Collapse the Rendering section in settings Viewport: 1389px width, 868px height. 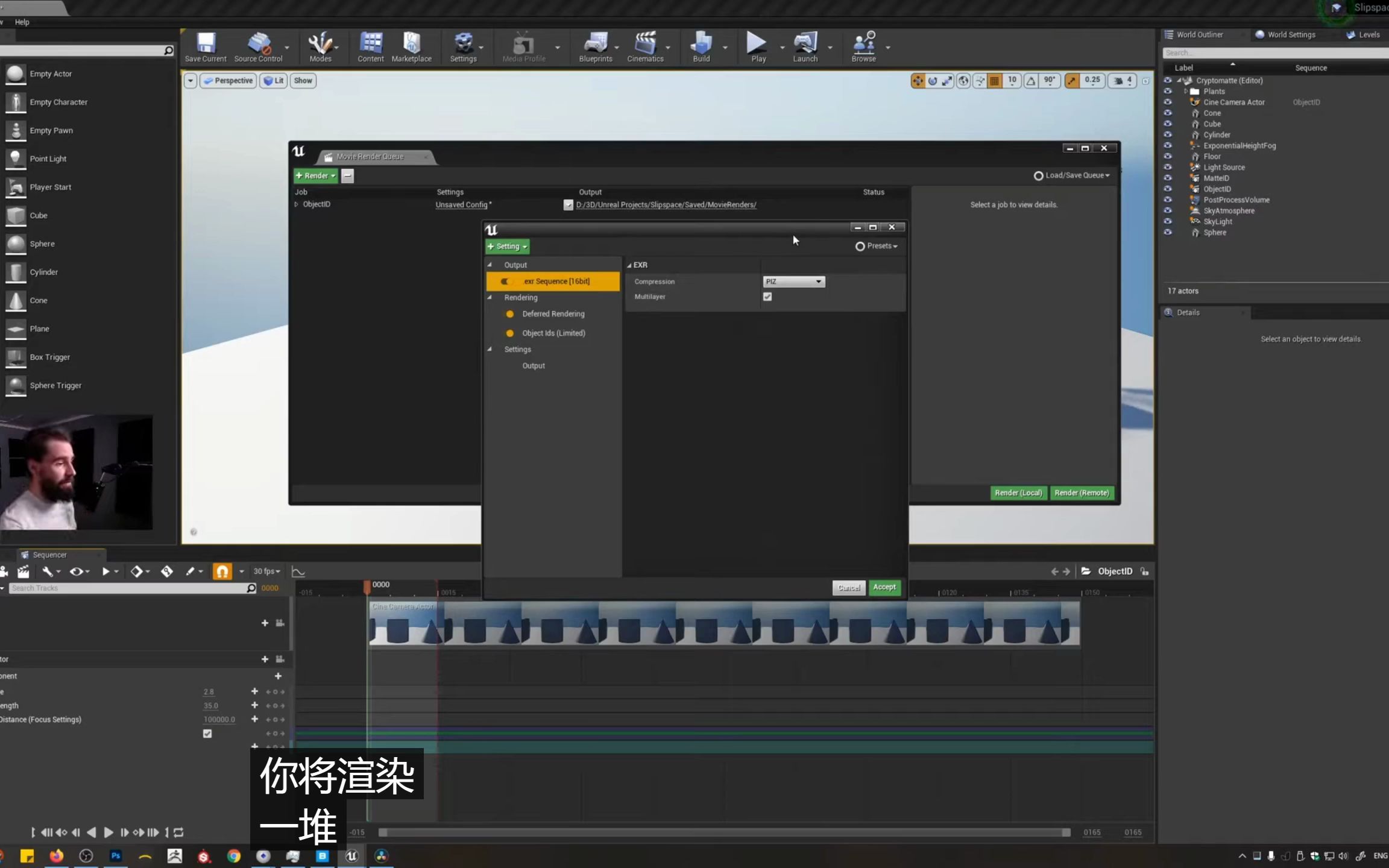[x=490, y=297]
